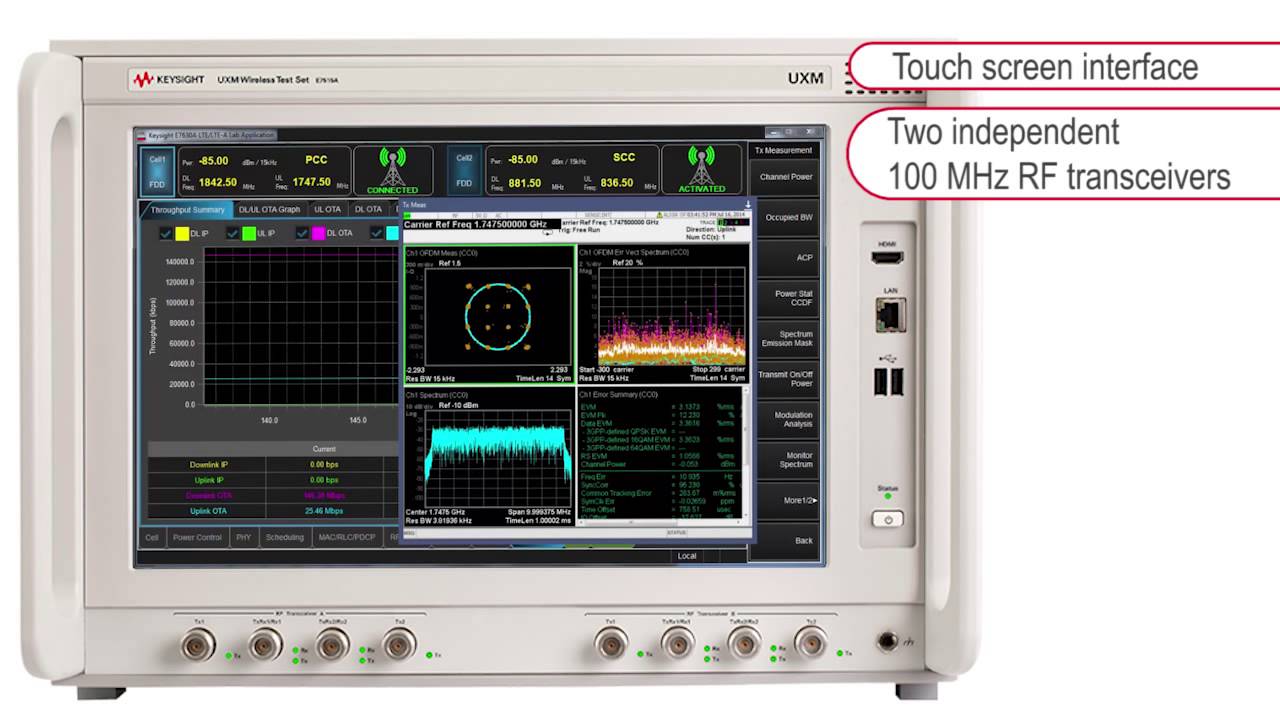Select the Ch1 OFDM Meas constellation plot
This screenshot has width=1280, height=720.
click(x=488, y=314)
